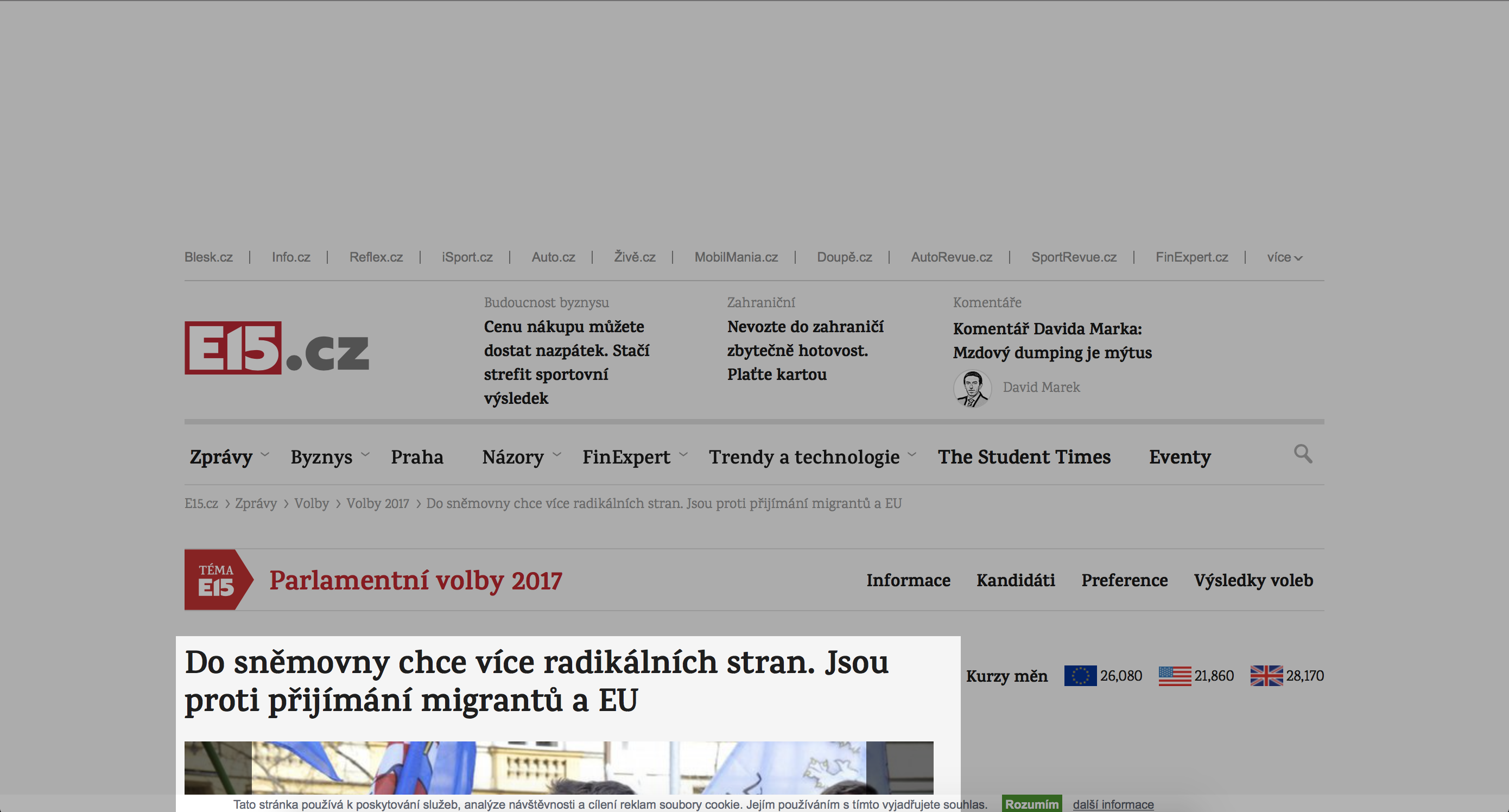Expand the Názory menu chevron
The image size is (1509, 812).
[556, 455]
